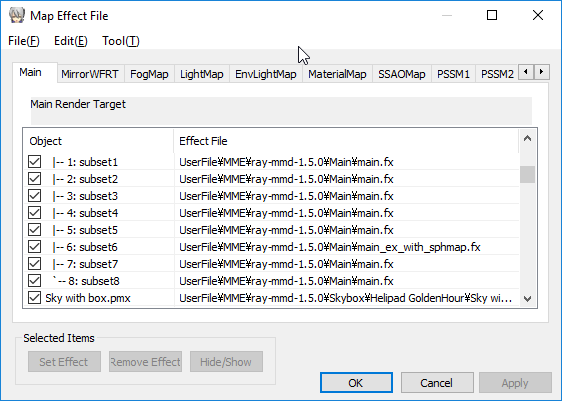This screenshot has width=562, height=401.
Task: Switch to the LightMap tab
Action: [202, 74]
